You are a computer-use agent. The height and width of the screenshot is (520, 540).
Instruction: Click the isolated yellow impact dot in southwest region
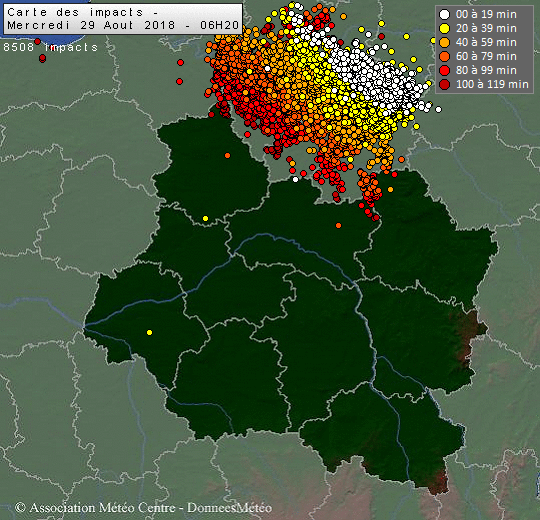click(149, 332)
